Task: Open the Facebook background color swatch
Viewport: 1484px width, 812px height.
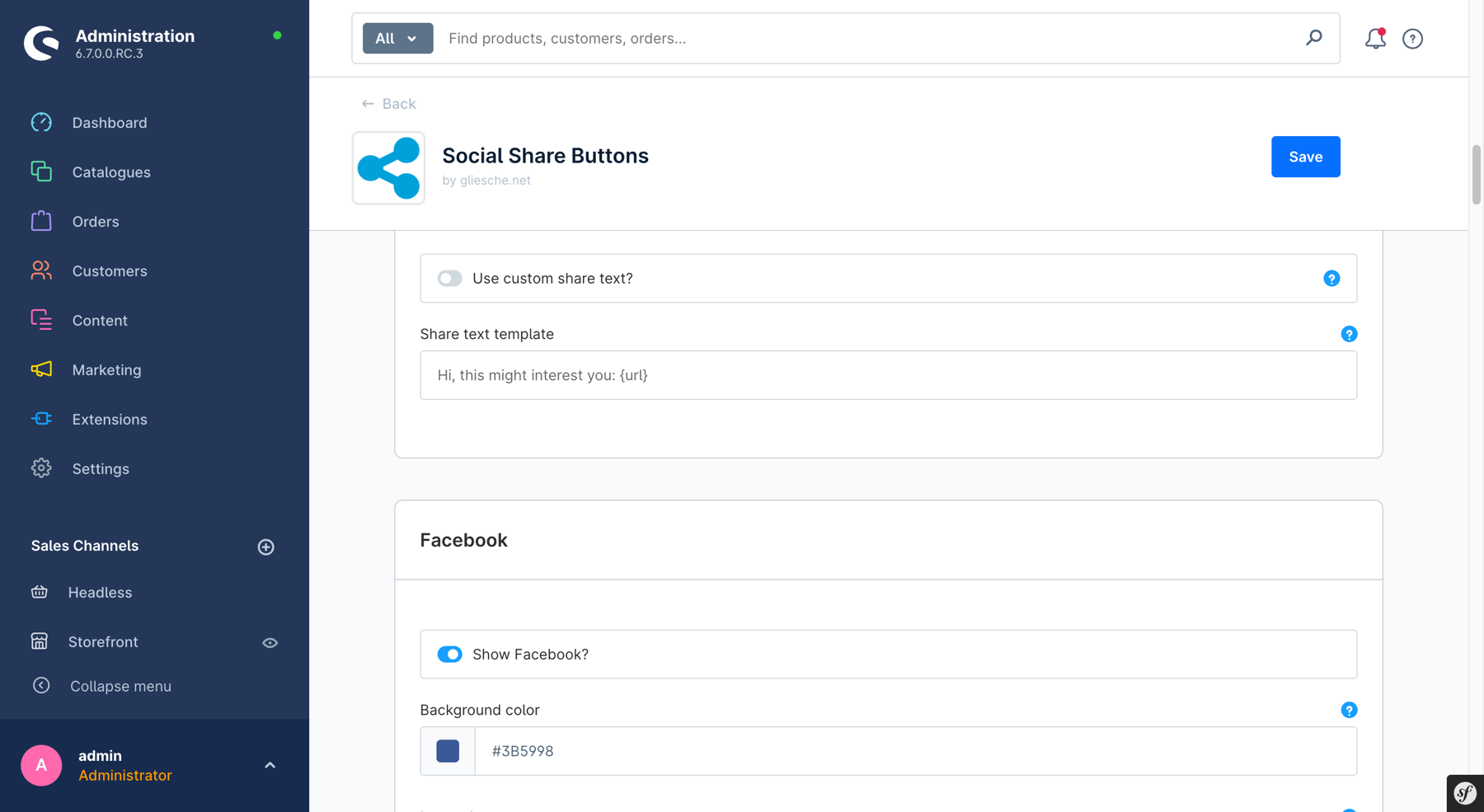Action: [x=448, y=751]
